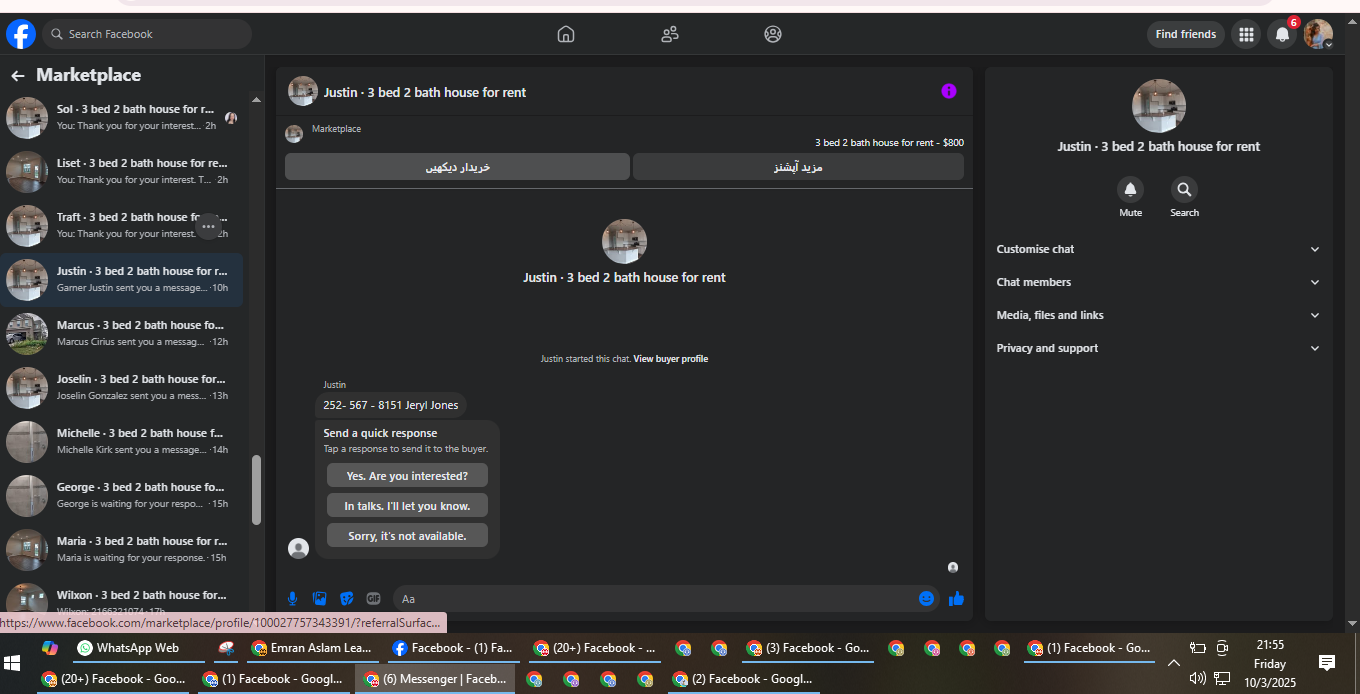The width and height of the screenshot is (1360, 694).
Task: Open the Liset 3 bed 2 bath chat
Action: pos(122,172)
